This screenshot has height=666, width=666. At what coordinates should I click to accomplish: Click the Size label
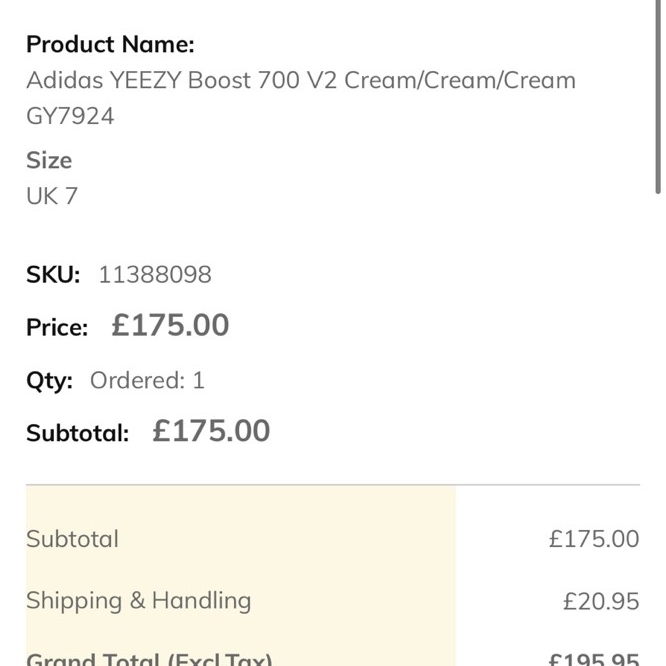pos(49,160)
